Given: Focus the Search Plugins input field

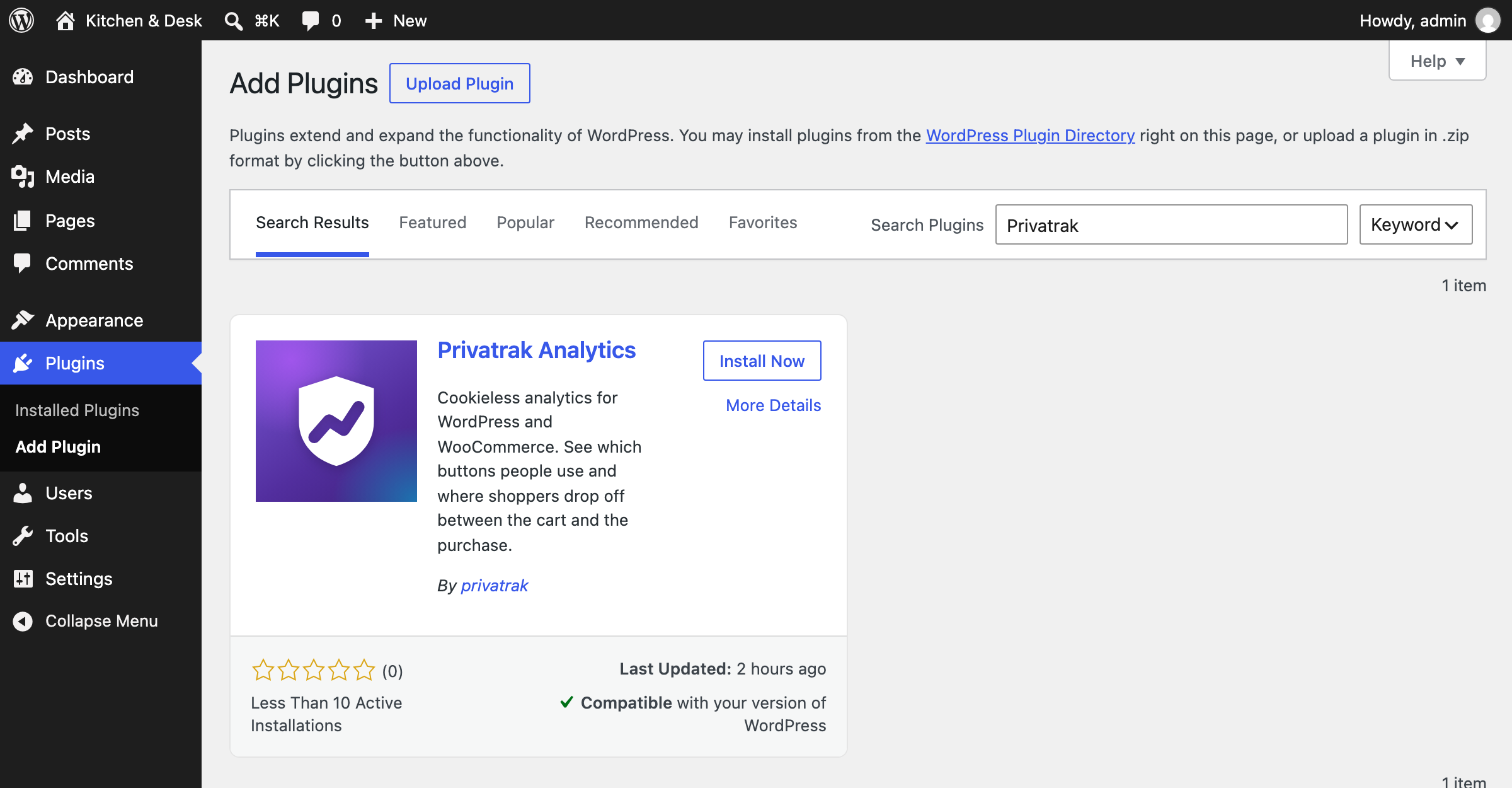Looking at the screenshot, I should point(1171,224).
